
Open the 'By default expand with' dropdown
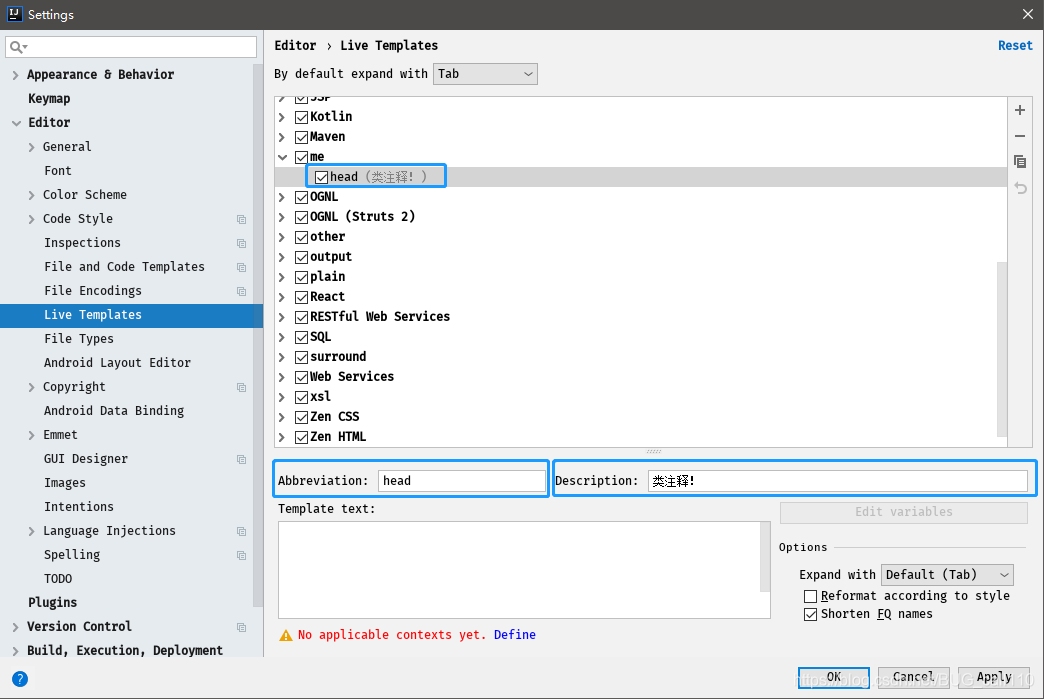click(x=485, y=73)
